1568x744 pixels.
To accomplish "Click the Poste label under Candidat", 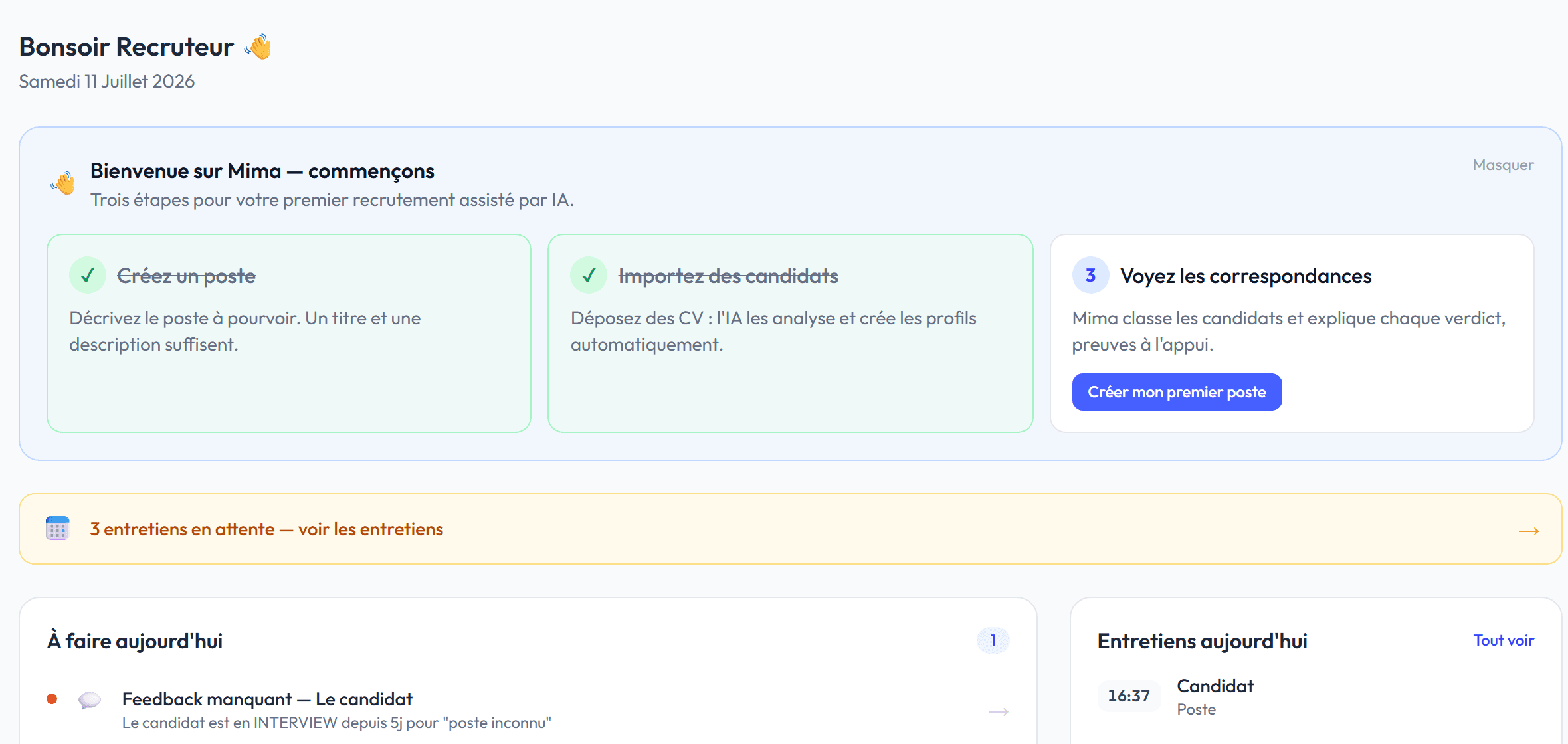I will [1197, 709].
